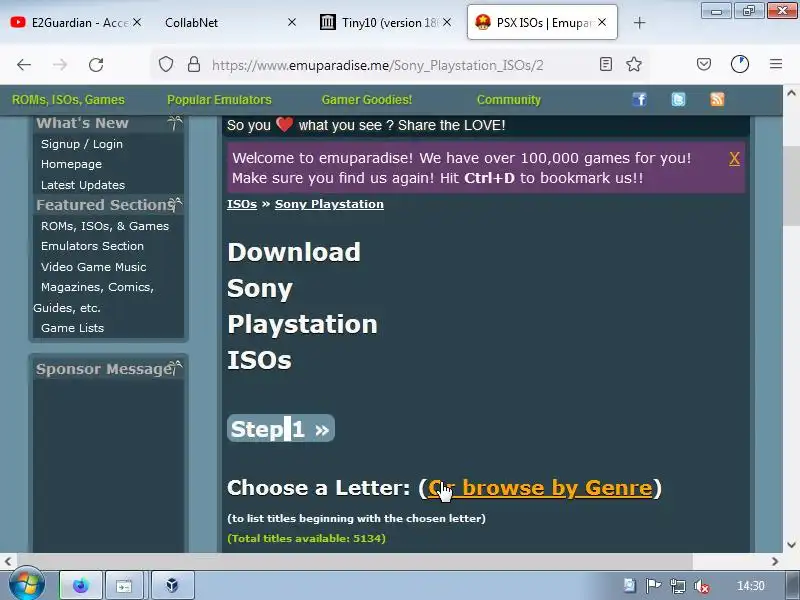Image resolution: width=800 pixels, height=600 pixels.
Task: Go to the Homepage link
Action: pyautogui.click(x=71, y=164)
